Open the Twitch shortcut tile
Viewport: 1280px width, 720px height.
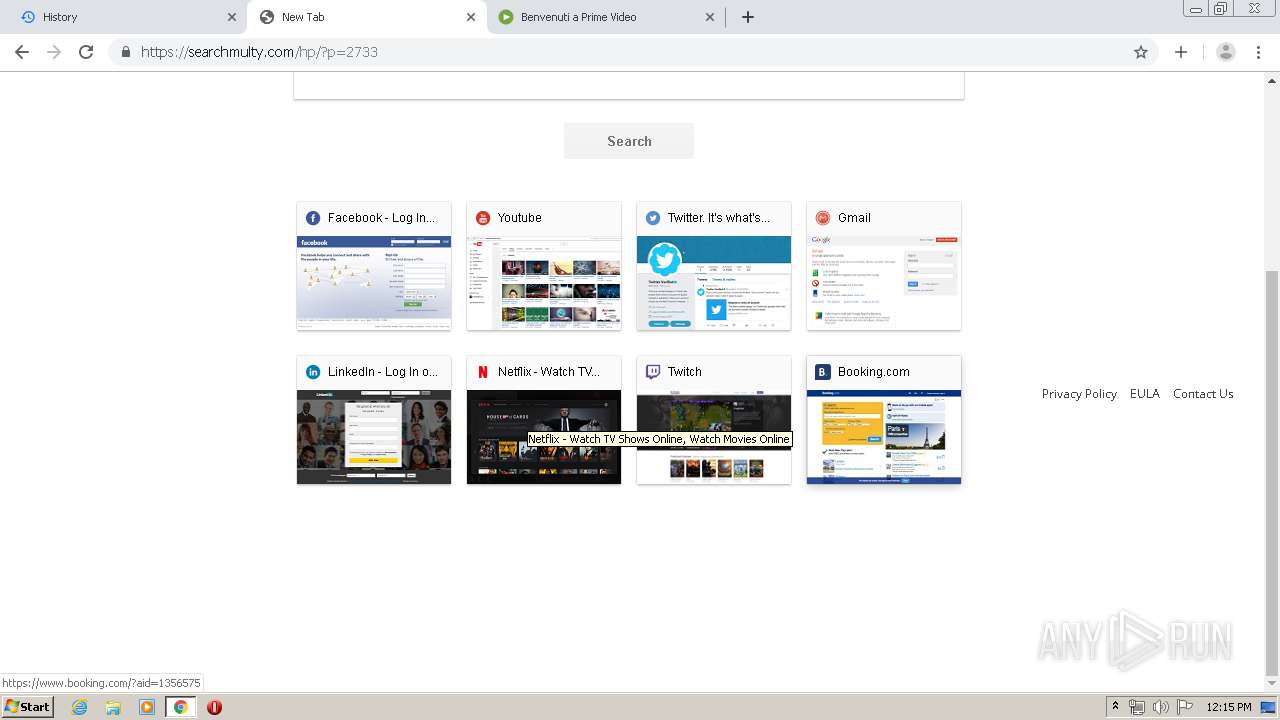click(x=714, y=420)
